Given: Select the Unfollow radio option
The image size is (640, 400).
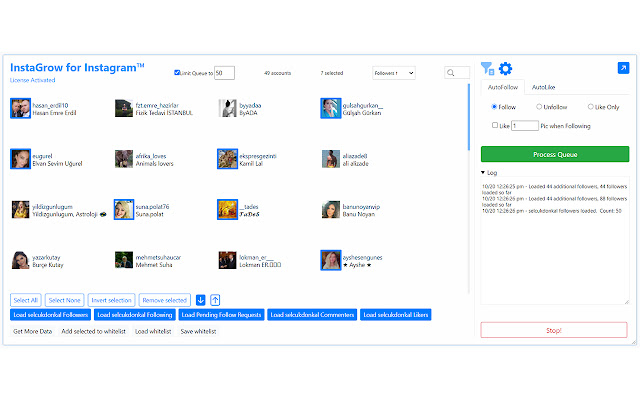Looking at the screenshot, I should coord(540,106).
